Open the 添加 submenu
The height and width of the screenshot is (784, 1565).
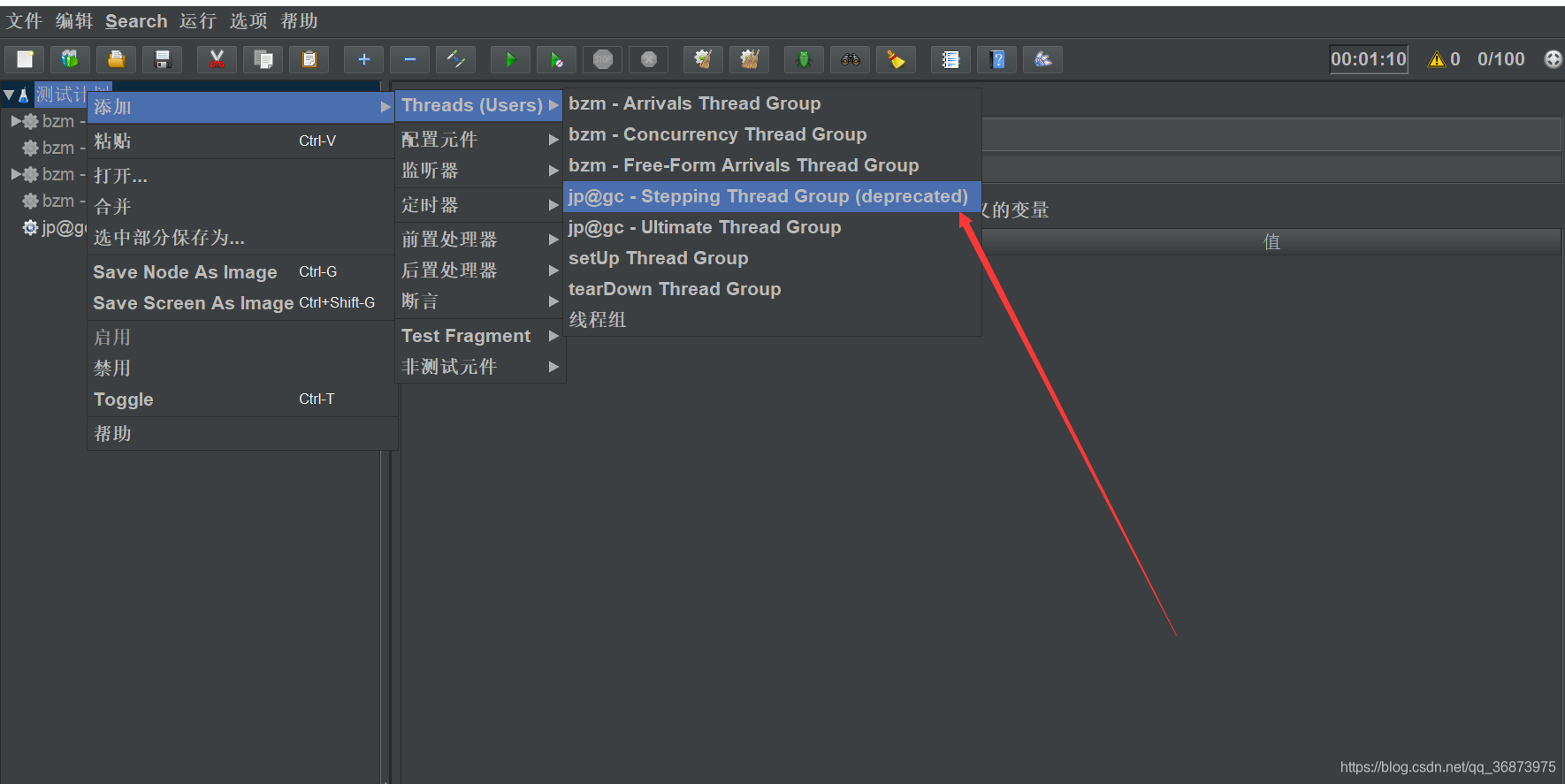point(241,107)
